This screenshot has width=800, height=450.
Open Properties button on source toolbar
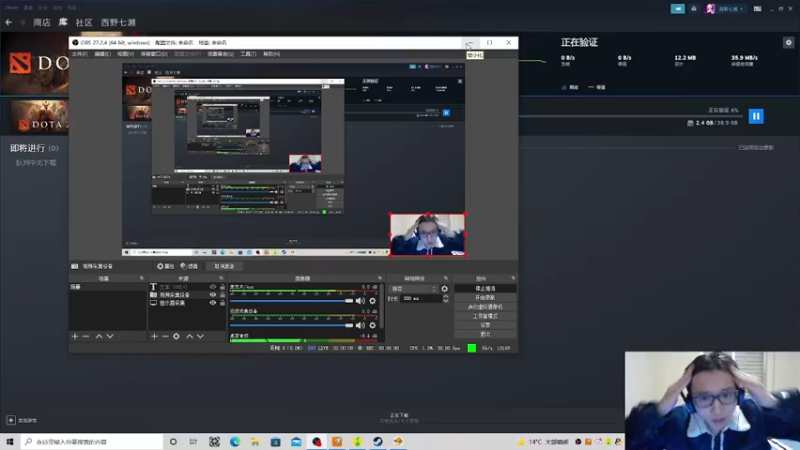(166, 266)
